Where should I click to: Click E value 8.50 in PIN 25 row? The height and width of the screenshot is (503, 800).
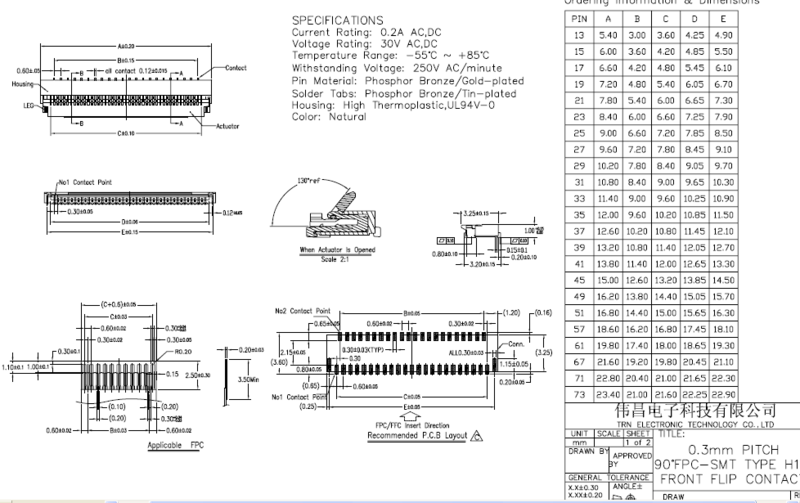click(723, 133)
